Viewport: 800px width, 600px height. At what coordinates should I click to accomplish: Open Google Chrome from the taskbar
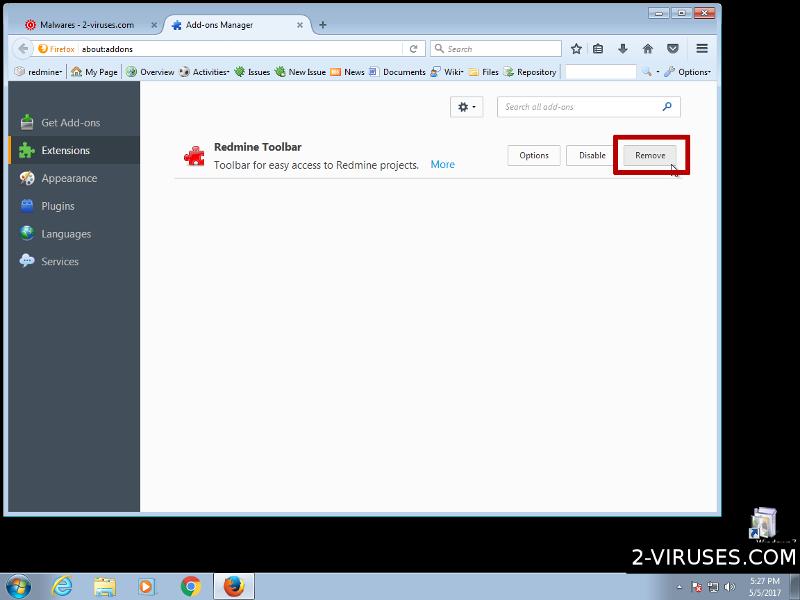(x=191, y=586)
